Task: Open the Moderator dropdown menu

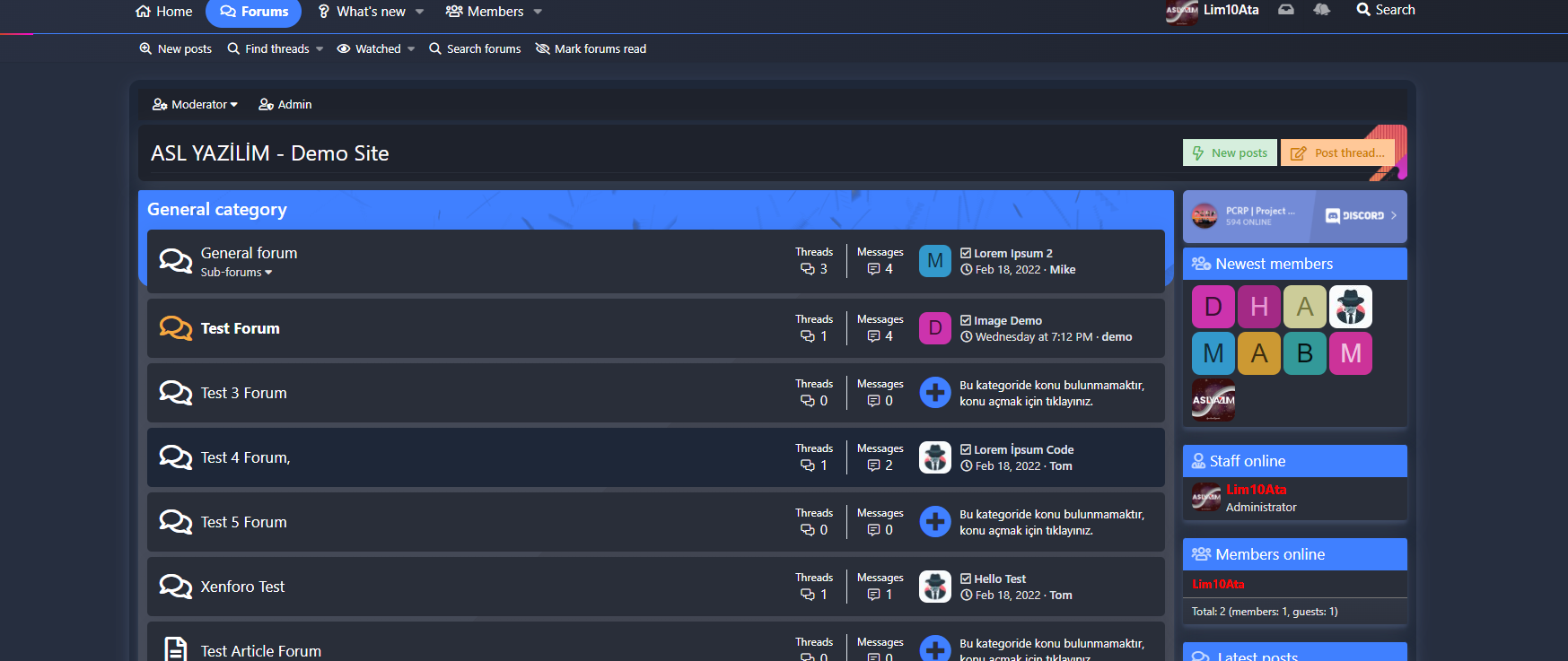Action: pyautogui.click(x=195, y=104)
